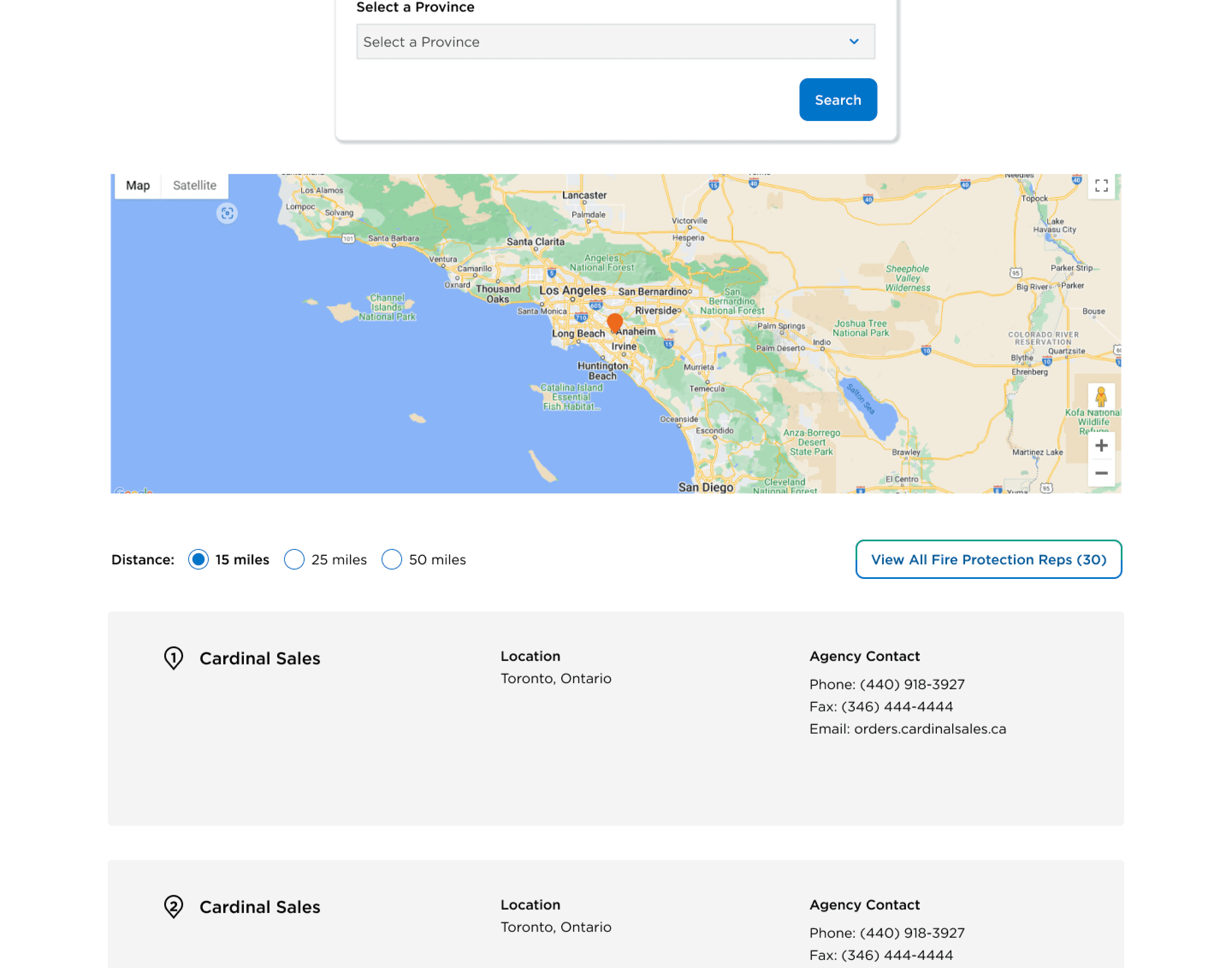This screenshot has height=968, width=1232.
Task: Click the map capture icon near Satellite
Action: (x=227, y=214)
